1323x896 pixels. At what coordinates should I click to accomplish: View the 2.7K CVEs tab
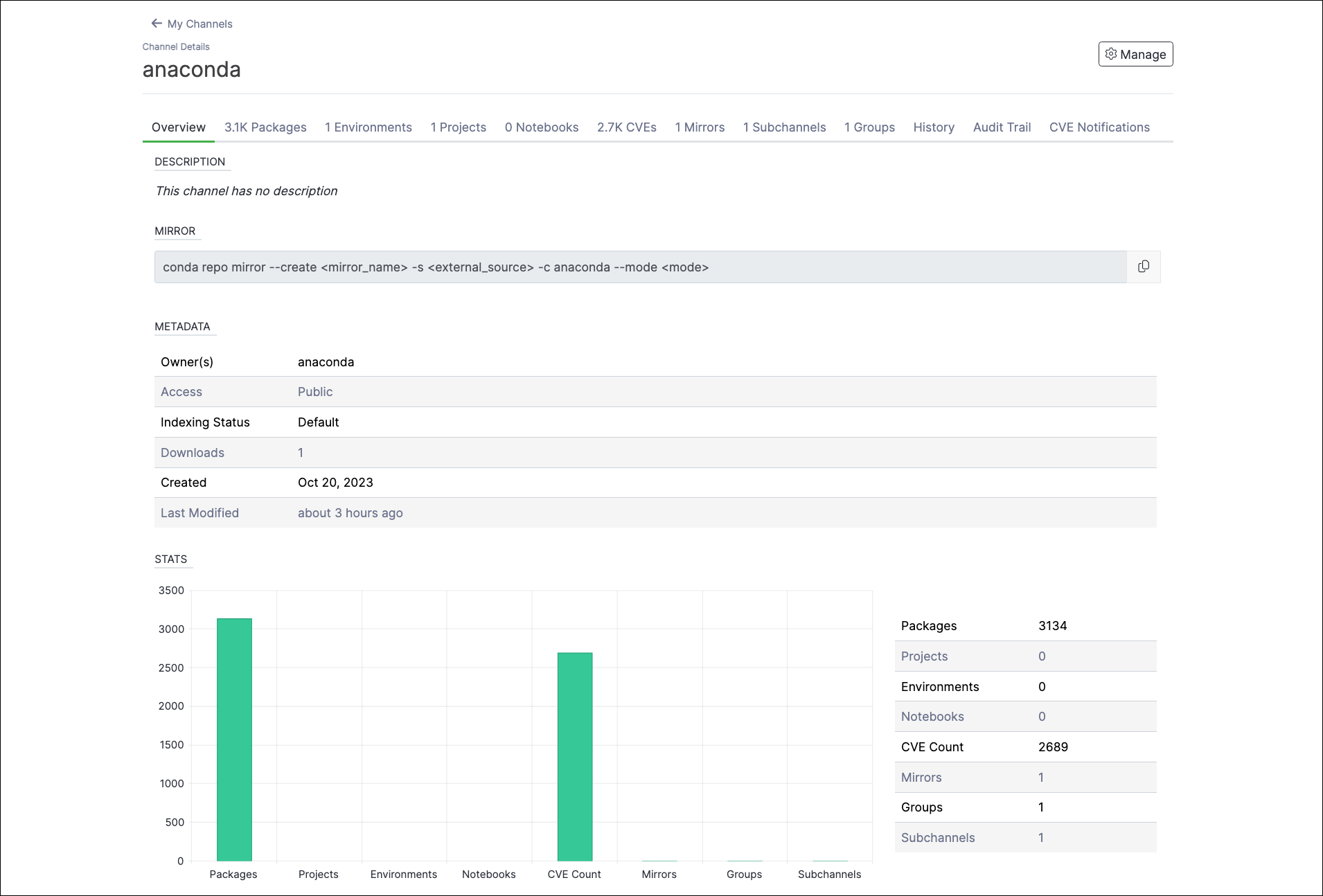click(627, 127)
